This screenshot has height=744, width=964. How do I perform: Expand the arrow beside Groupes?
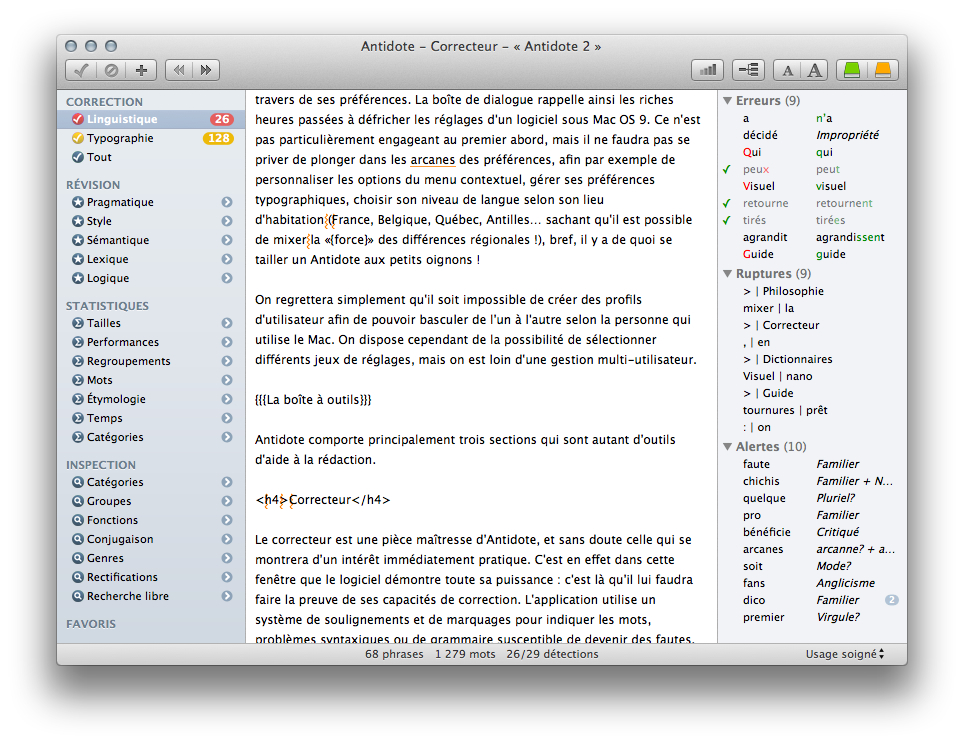click(227, 501)
